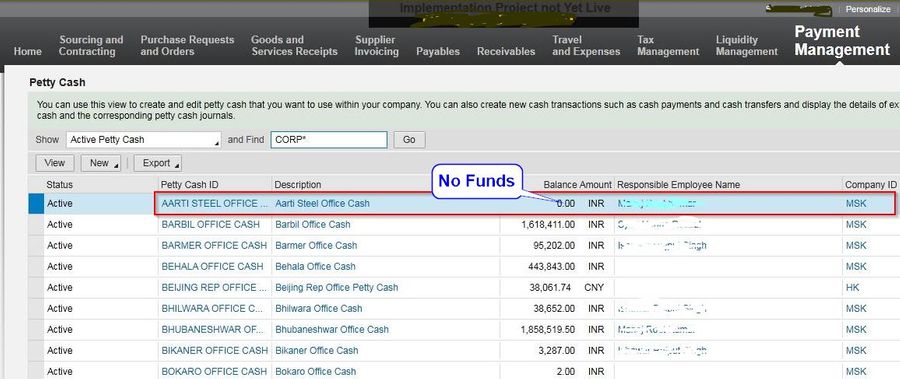The image size is (900, 379).
Task: Open Payables work center
Action: 438,51
